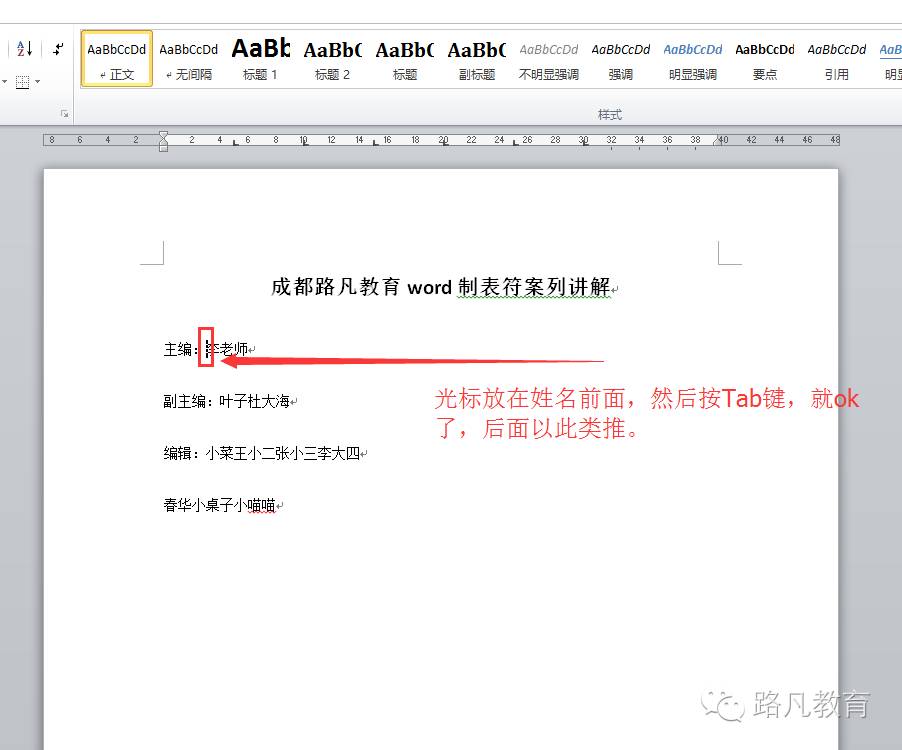Choose the 不明显强调 style
Viewport: 902px width, 750px height.
pyautogui.click(x=549, y=58)
